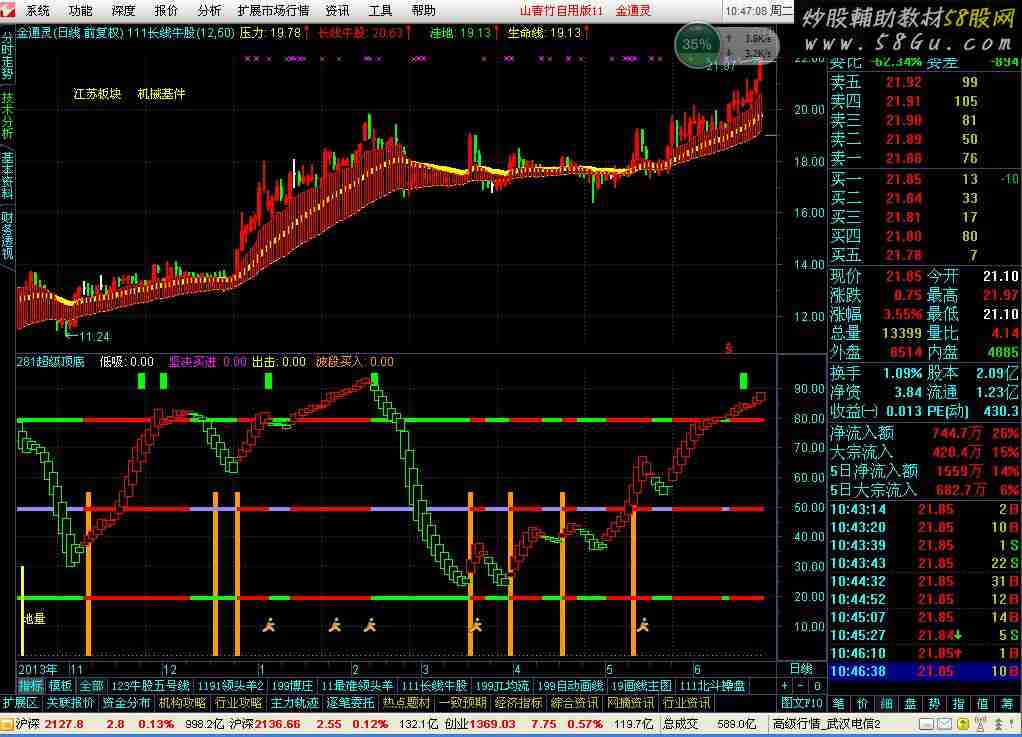Click the 机械基件 industry link

click(x=161, y=94)
